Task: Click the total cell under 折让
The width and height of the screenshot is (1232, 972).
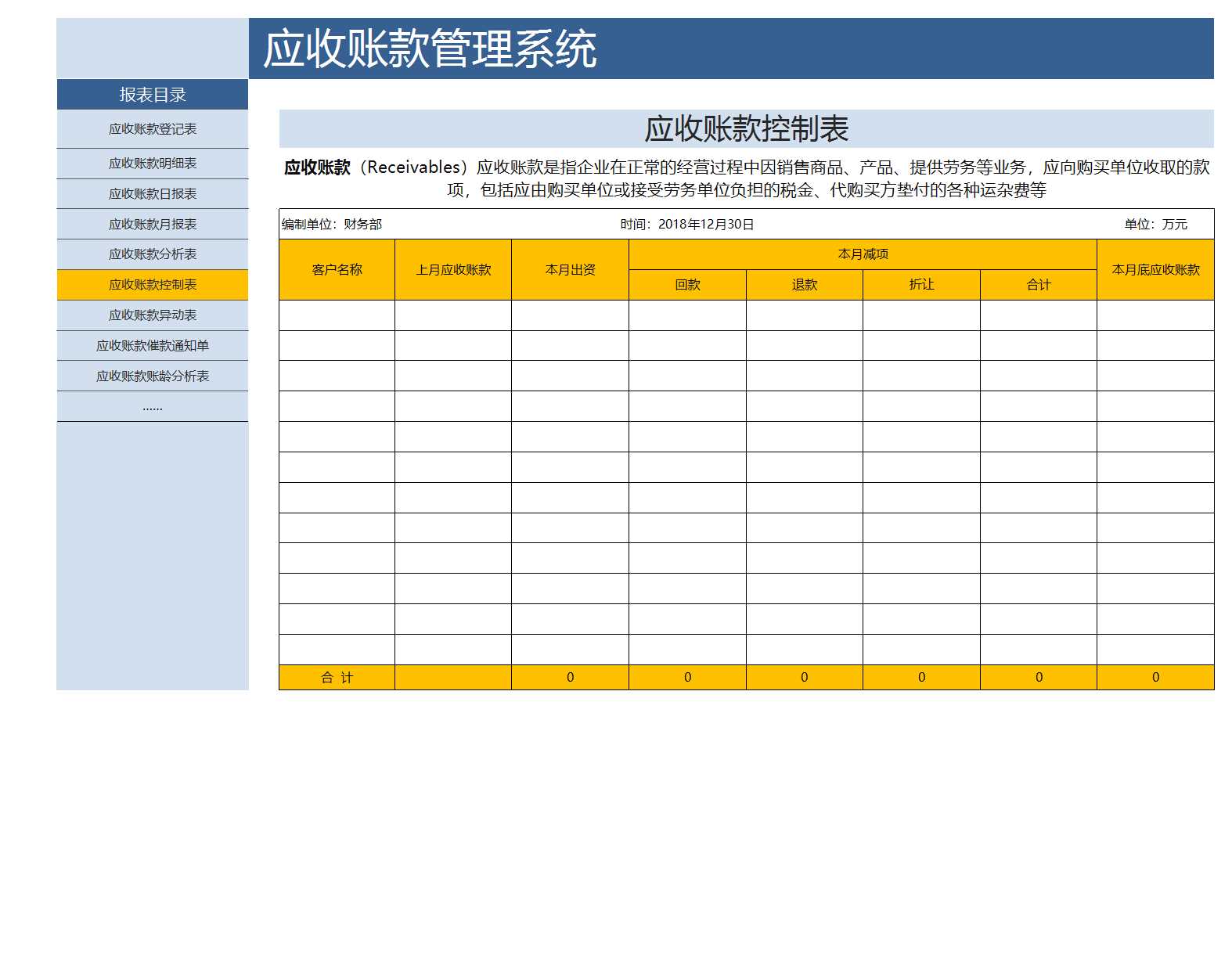Action: click(x=922, y=678)
